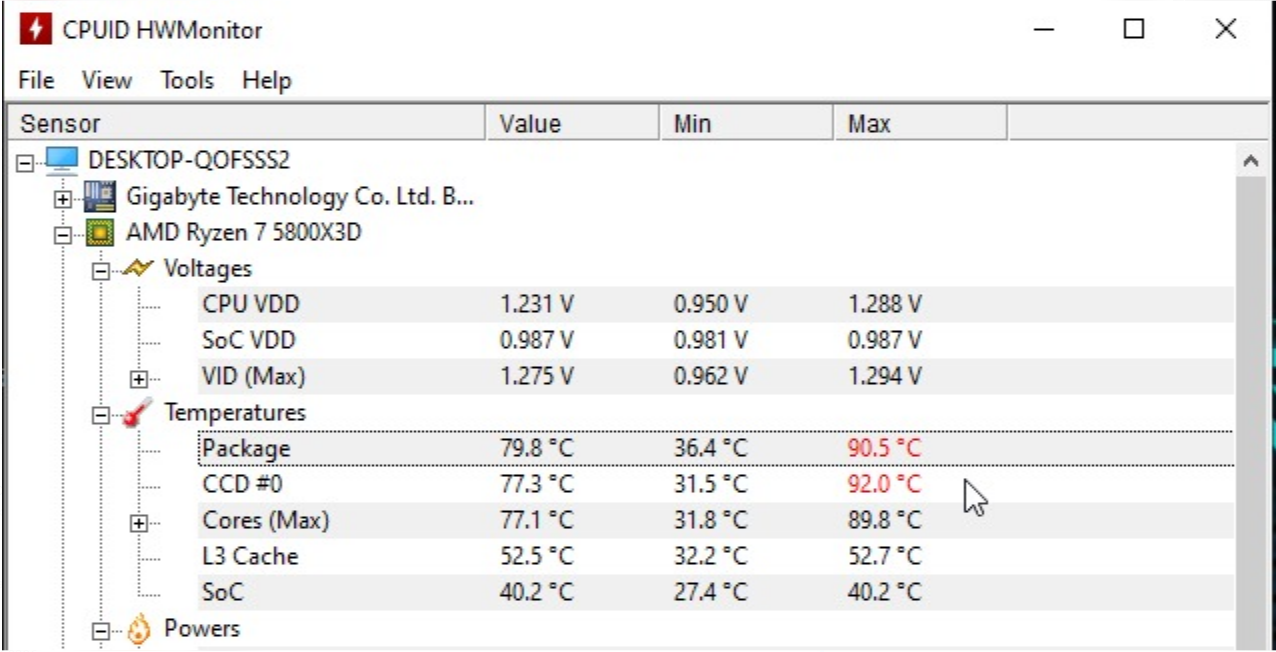
Task: Select the AMD Ryzen 7 5800X3D row
Action: pyautogui.click(x=243, y=233)
